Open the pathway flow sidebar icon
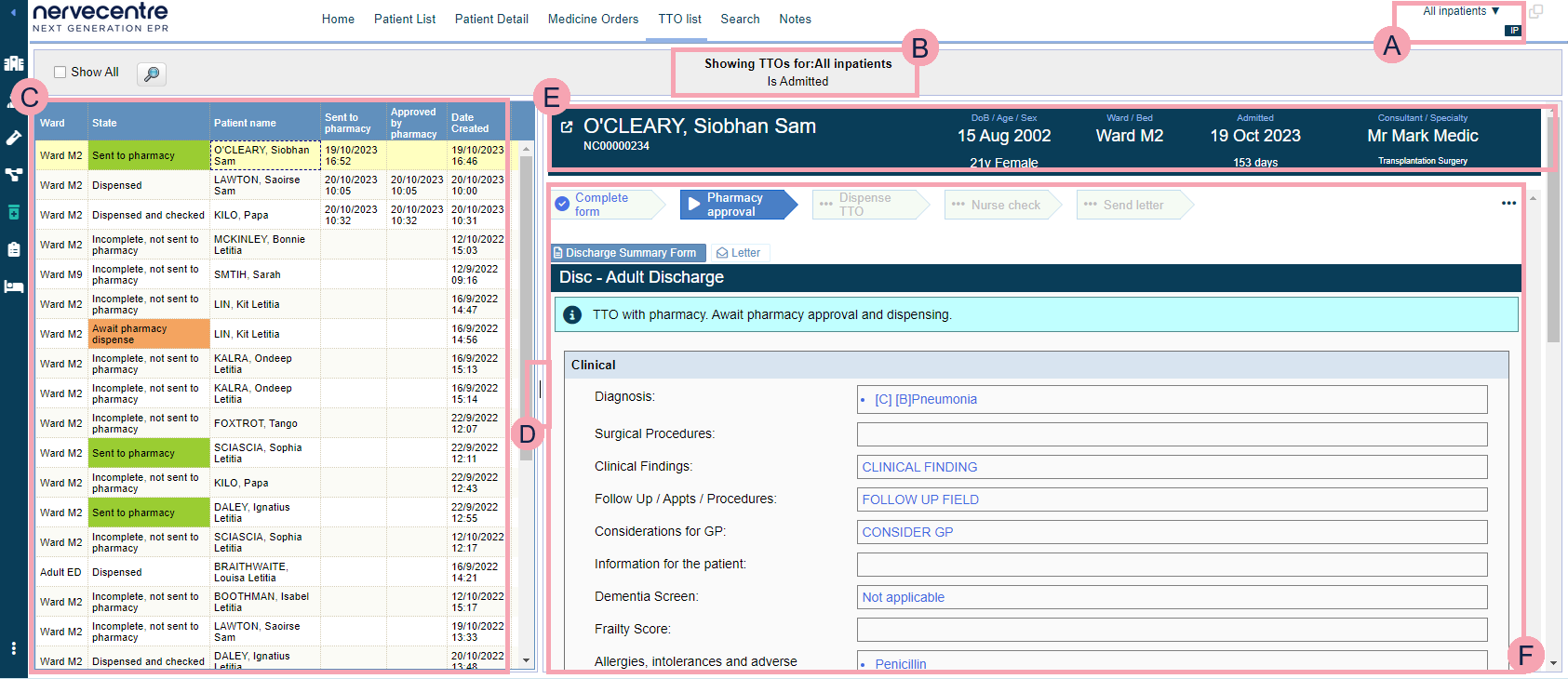Image resolution: width=1568 pixels, height=679 pixels. pos(14,175)
